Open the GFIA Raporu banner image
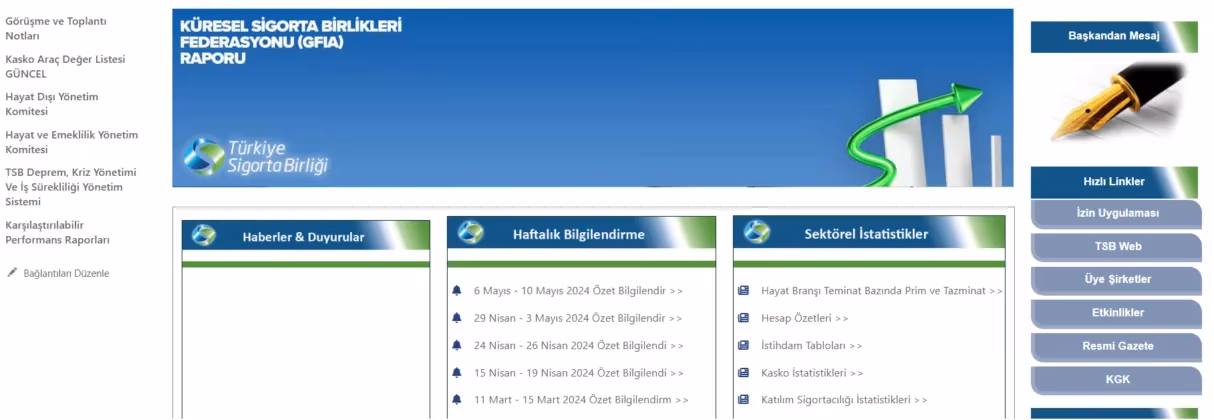1214x420 pixels. 593,98
